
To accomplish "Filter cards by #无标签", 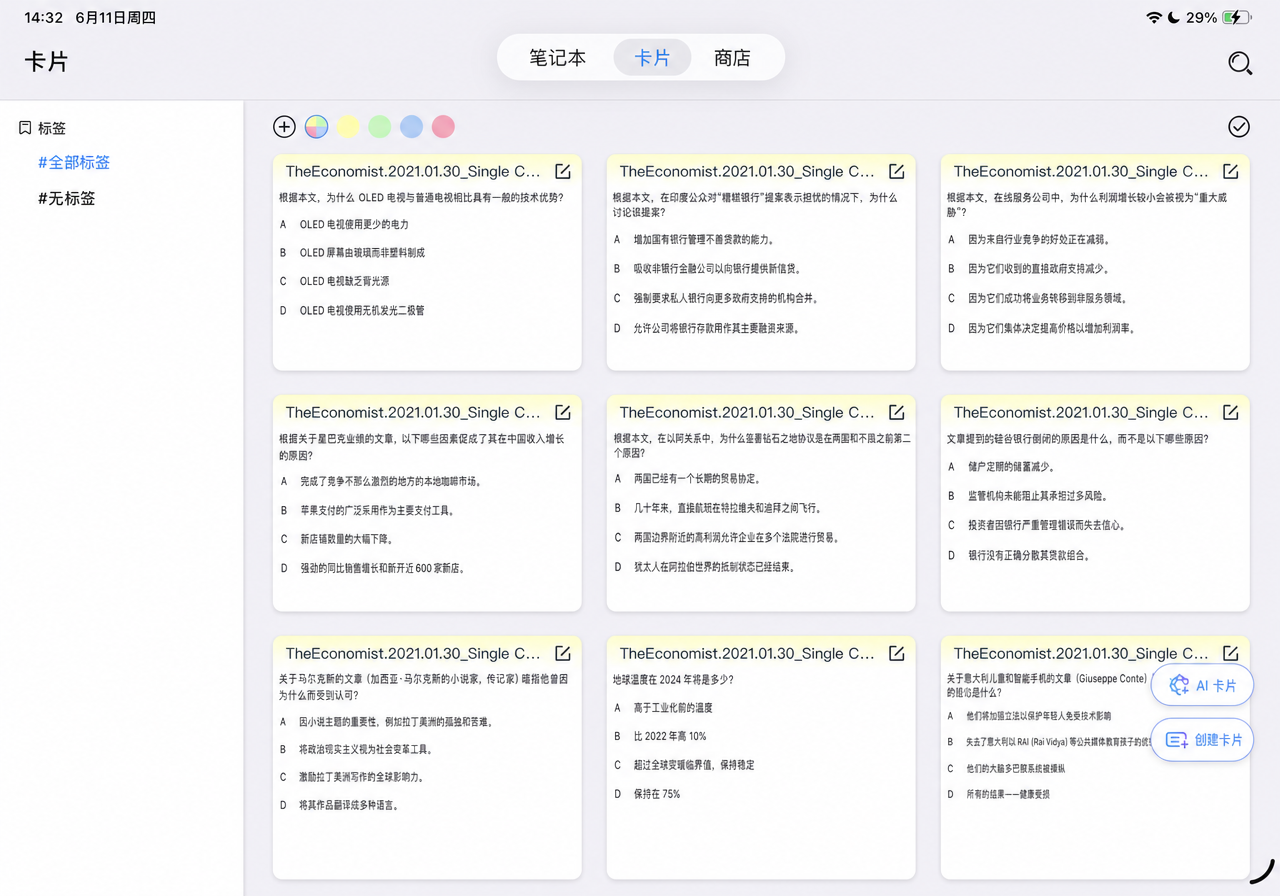I will [x=67, y=198].
